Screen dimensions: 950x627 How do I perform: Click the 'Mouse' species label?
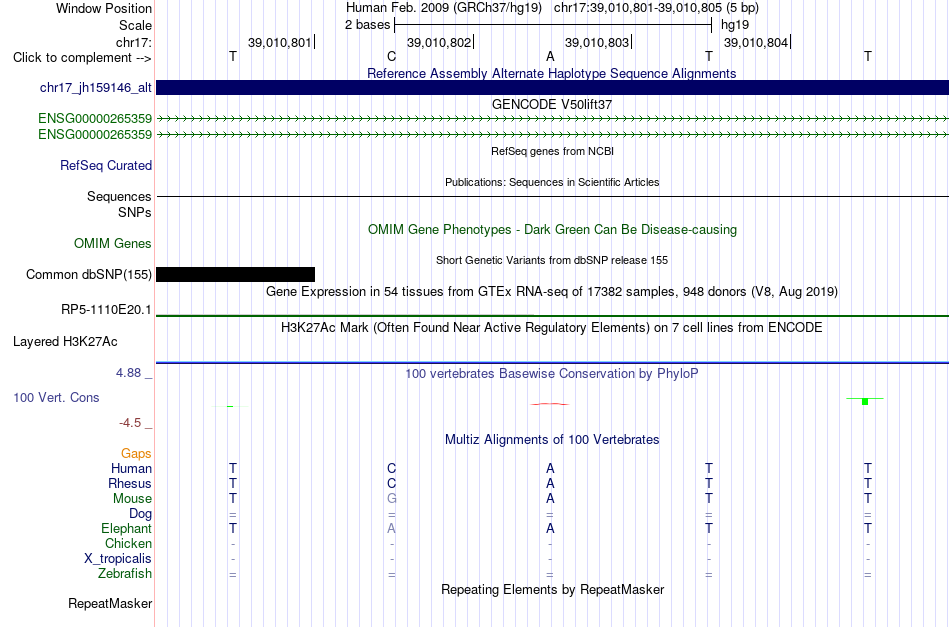132,499
